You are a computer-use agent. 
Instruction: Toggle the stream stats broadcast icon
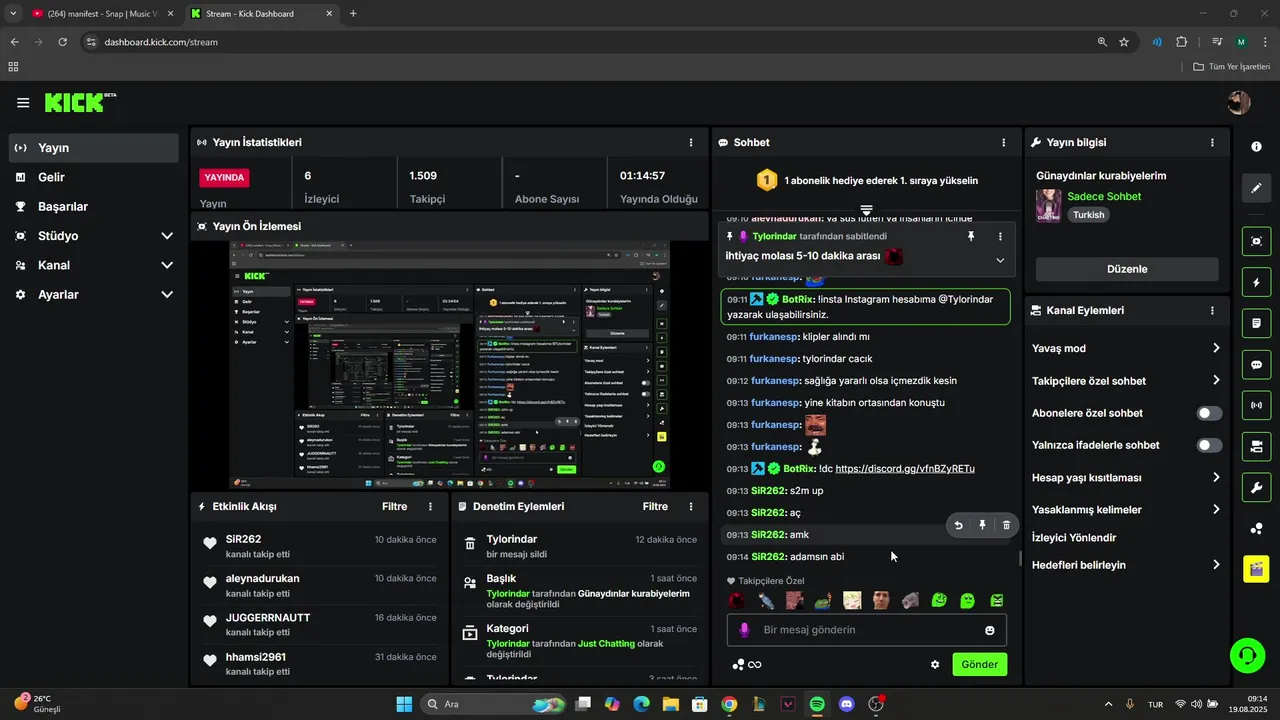[1256, 405]
